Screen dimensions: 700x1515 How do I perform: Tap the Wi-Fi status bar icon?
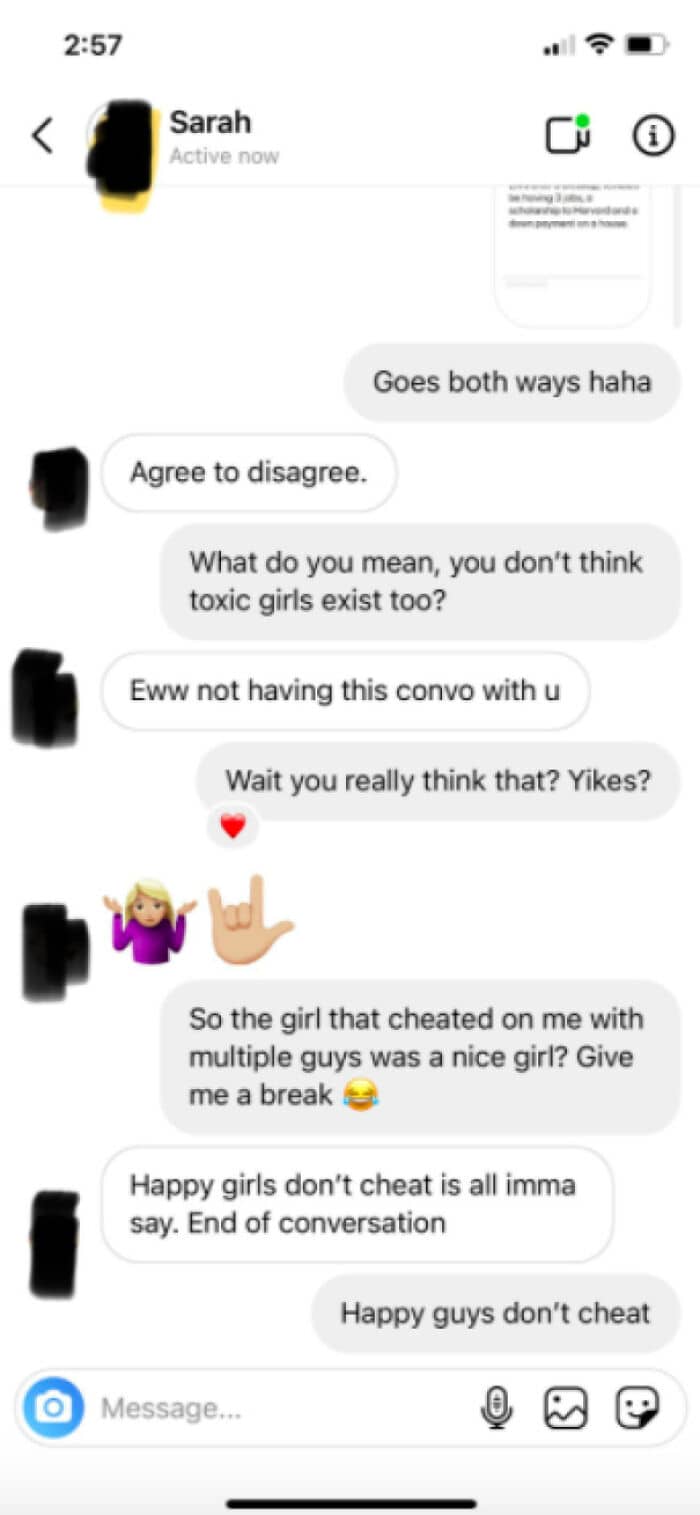[x=600, y=44]
